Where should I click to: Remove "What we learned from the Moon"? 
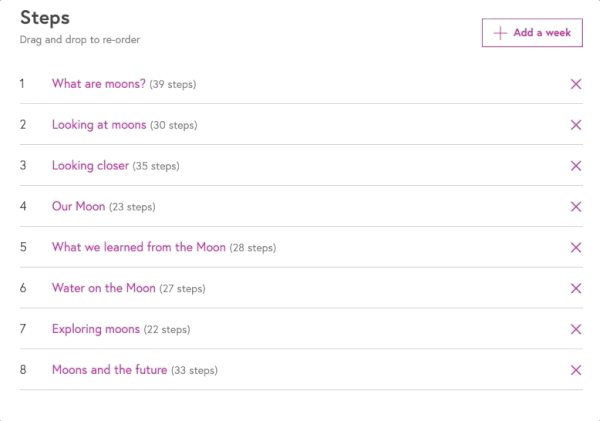click(x=576, y=248)
